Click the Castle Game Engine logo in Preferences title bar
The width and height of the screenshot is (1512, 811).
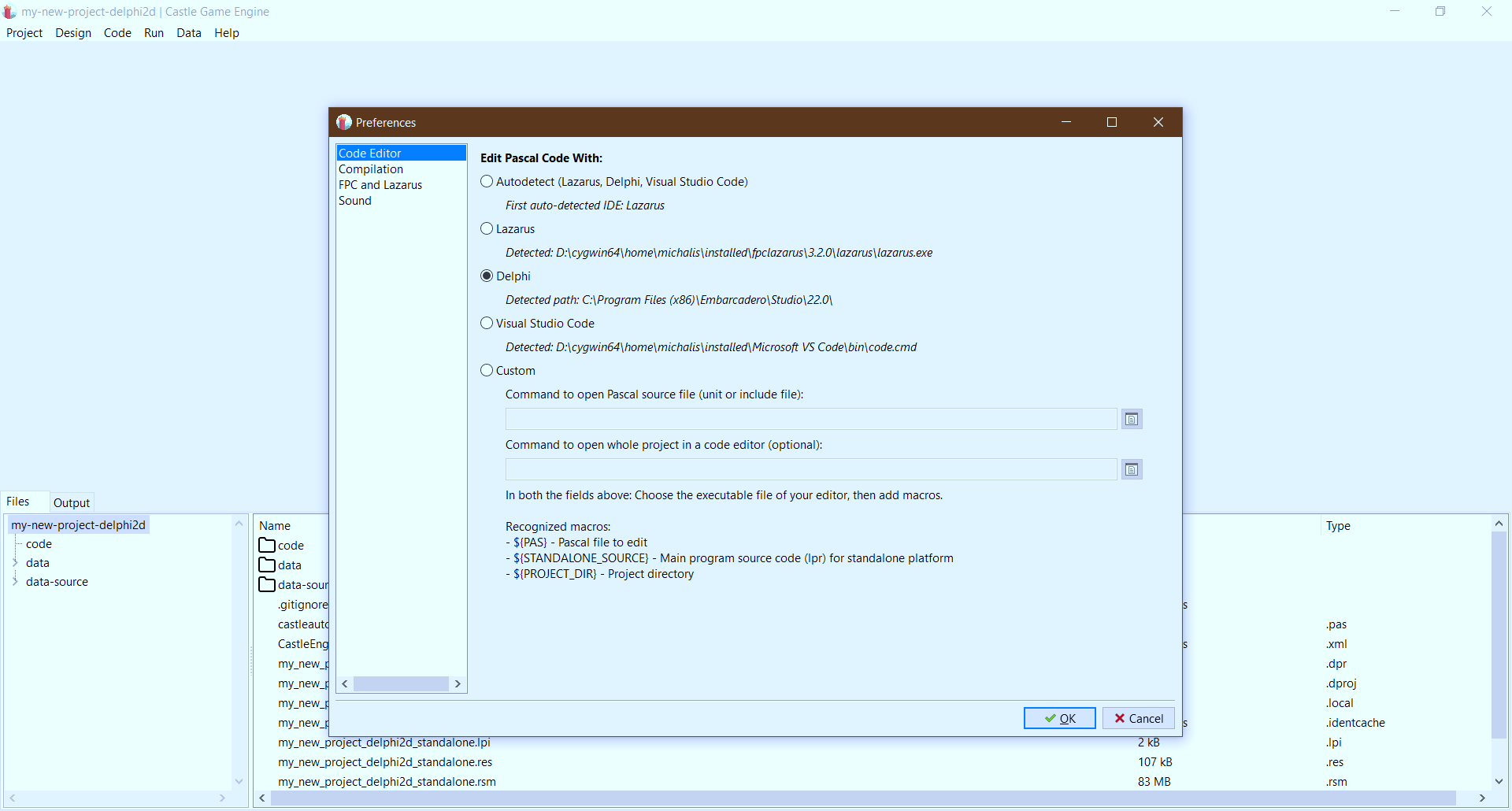[343, 122]
